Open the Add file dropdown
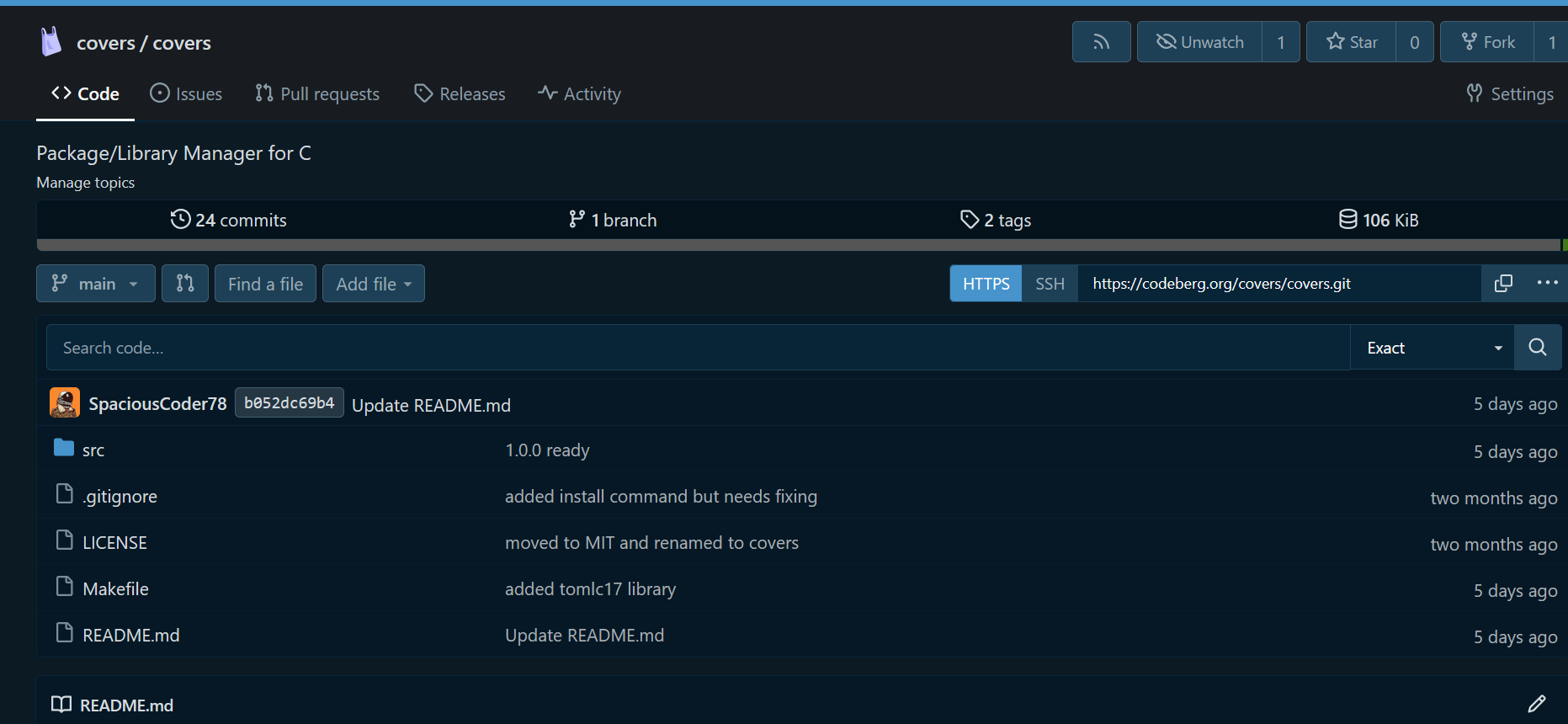The image size is (1568, 724). click(x=373, y=284)
